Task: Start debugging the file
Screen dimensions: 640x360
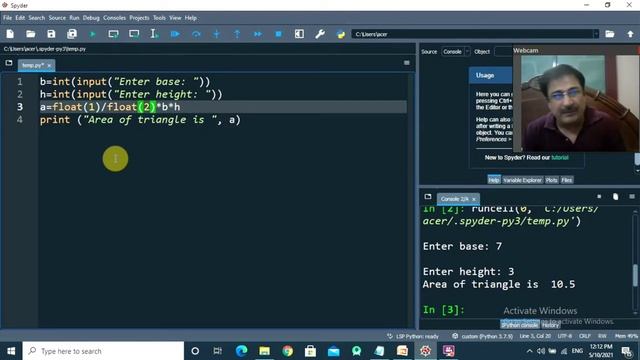Action: pos(175,34)
